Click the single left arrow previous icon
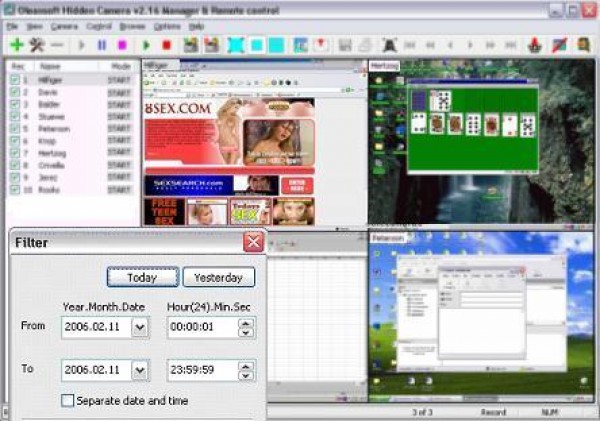The image size is (600, 421). tap(450, 45)
